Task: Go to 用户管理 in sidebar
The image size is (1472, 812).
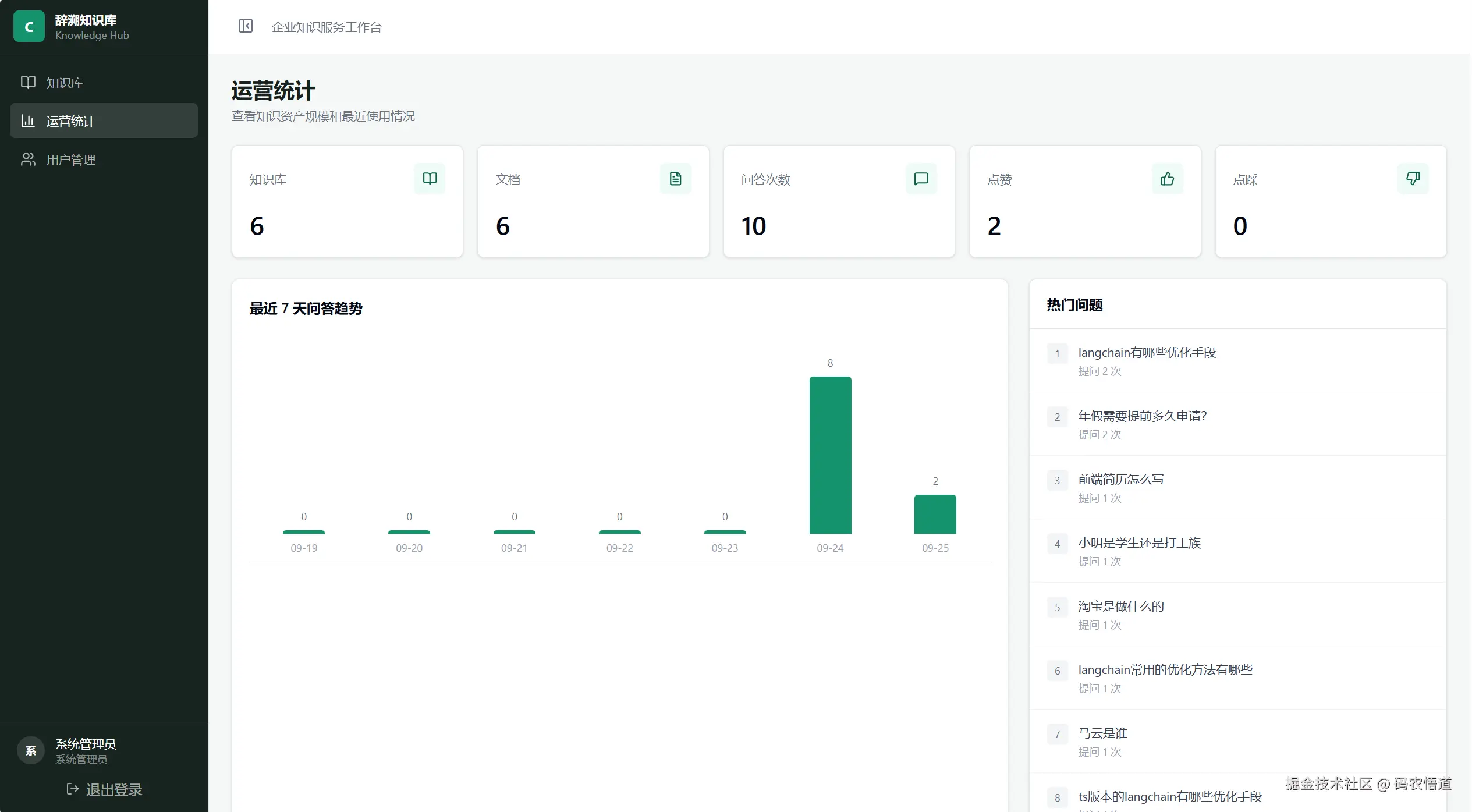Action: click(x=104, y=159)
